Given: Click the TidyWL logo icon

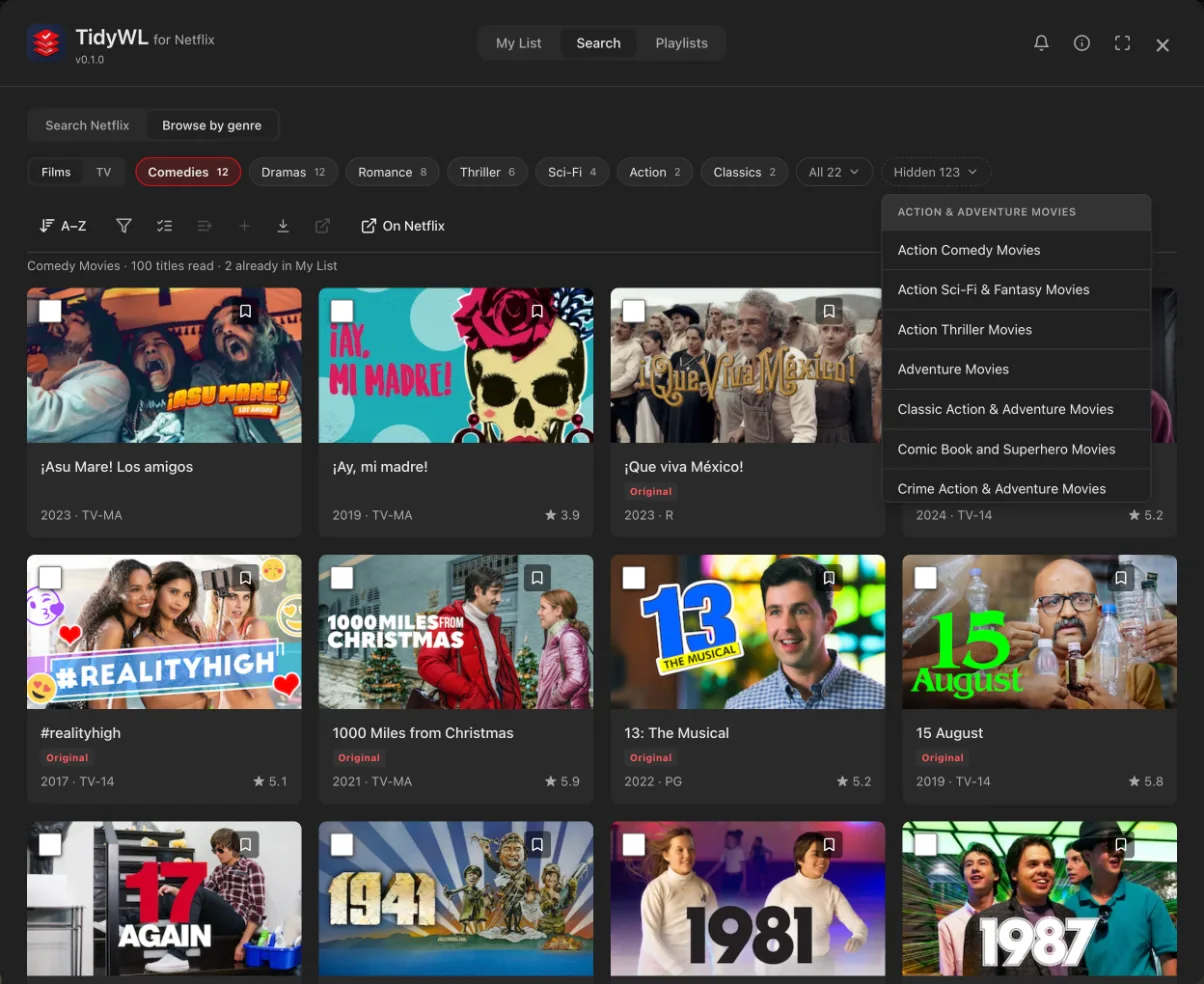Looking at the screenshot, I should [x=46, y=43].
